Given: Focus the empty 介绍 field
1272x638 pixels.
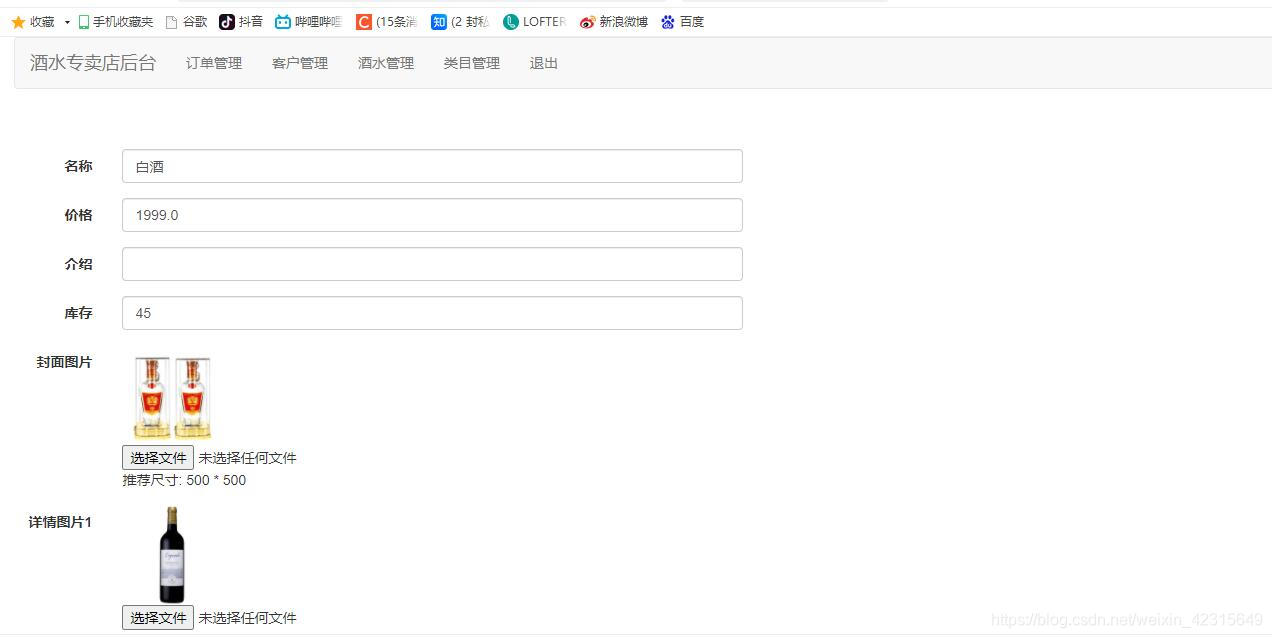Looking at the screenshot, I should point(432,264).
